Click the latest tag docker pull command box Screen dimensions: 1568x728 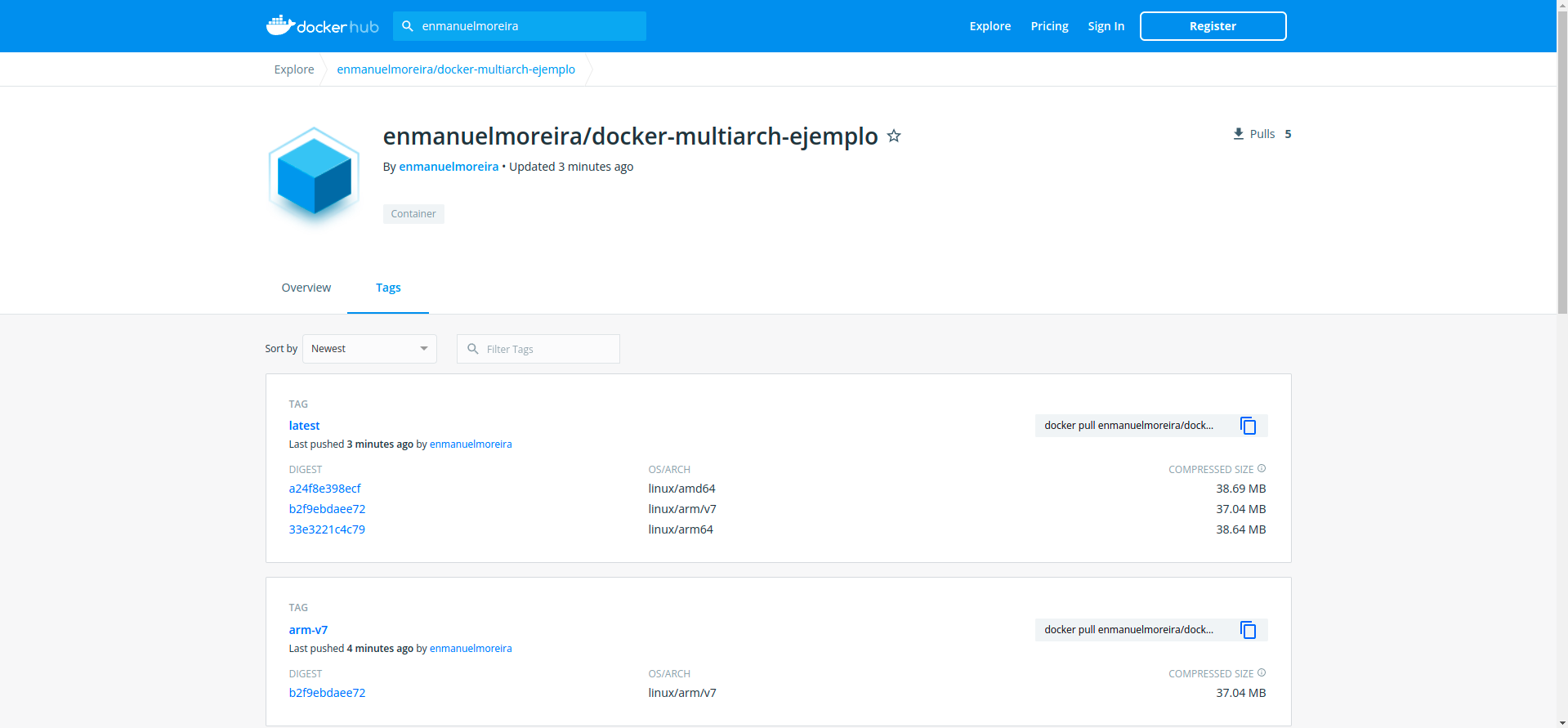[1151, 426]
